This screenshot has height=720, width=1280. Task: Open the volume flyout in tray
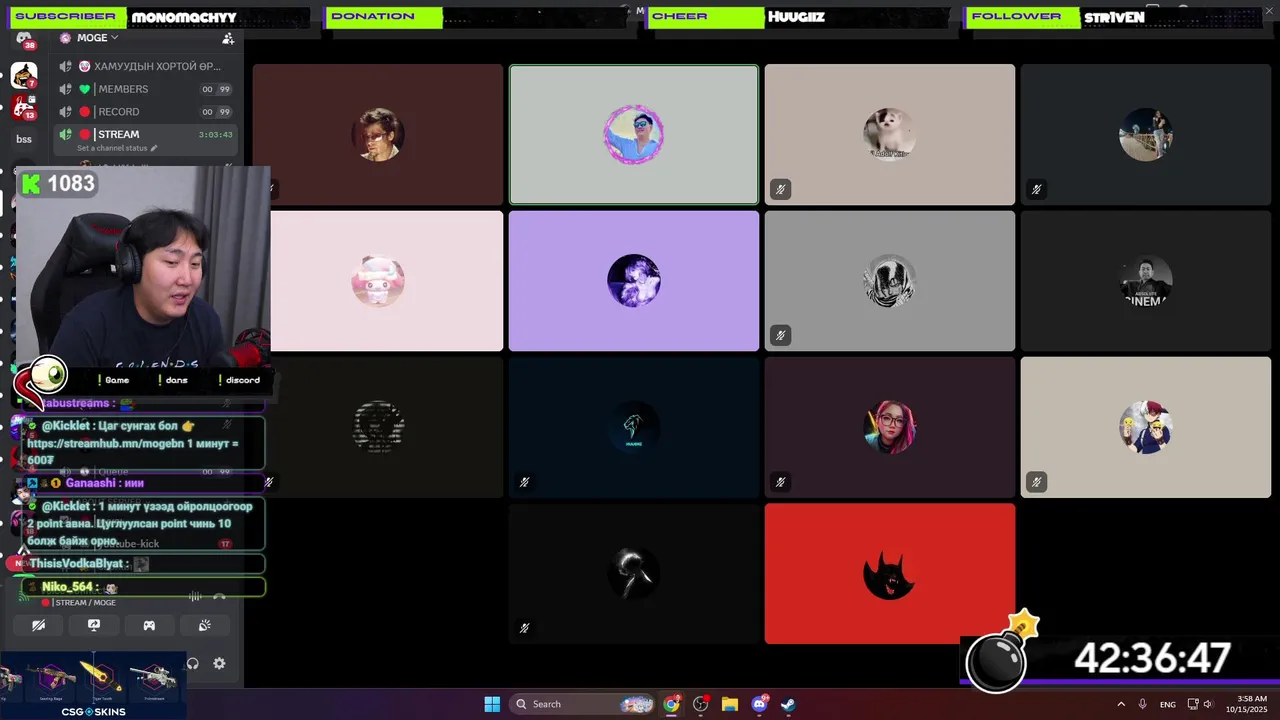point(1208,704)
